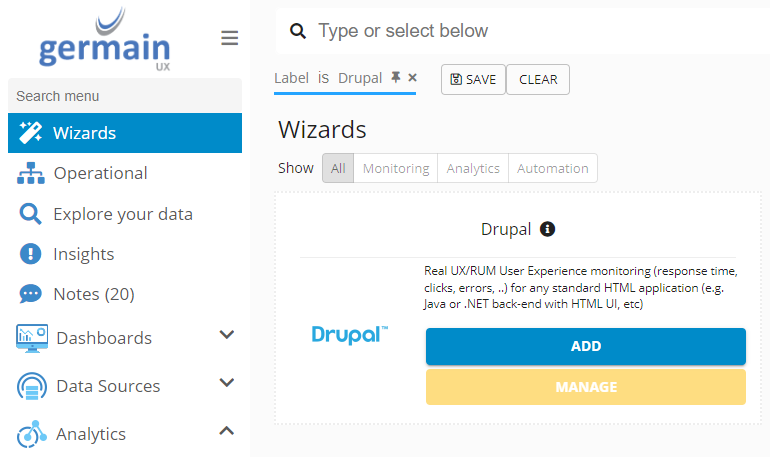Expand the Data Sources menu chevron
Image resolution: width=770 pixels, height=457 pixels.
click(x=227, y=383)
